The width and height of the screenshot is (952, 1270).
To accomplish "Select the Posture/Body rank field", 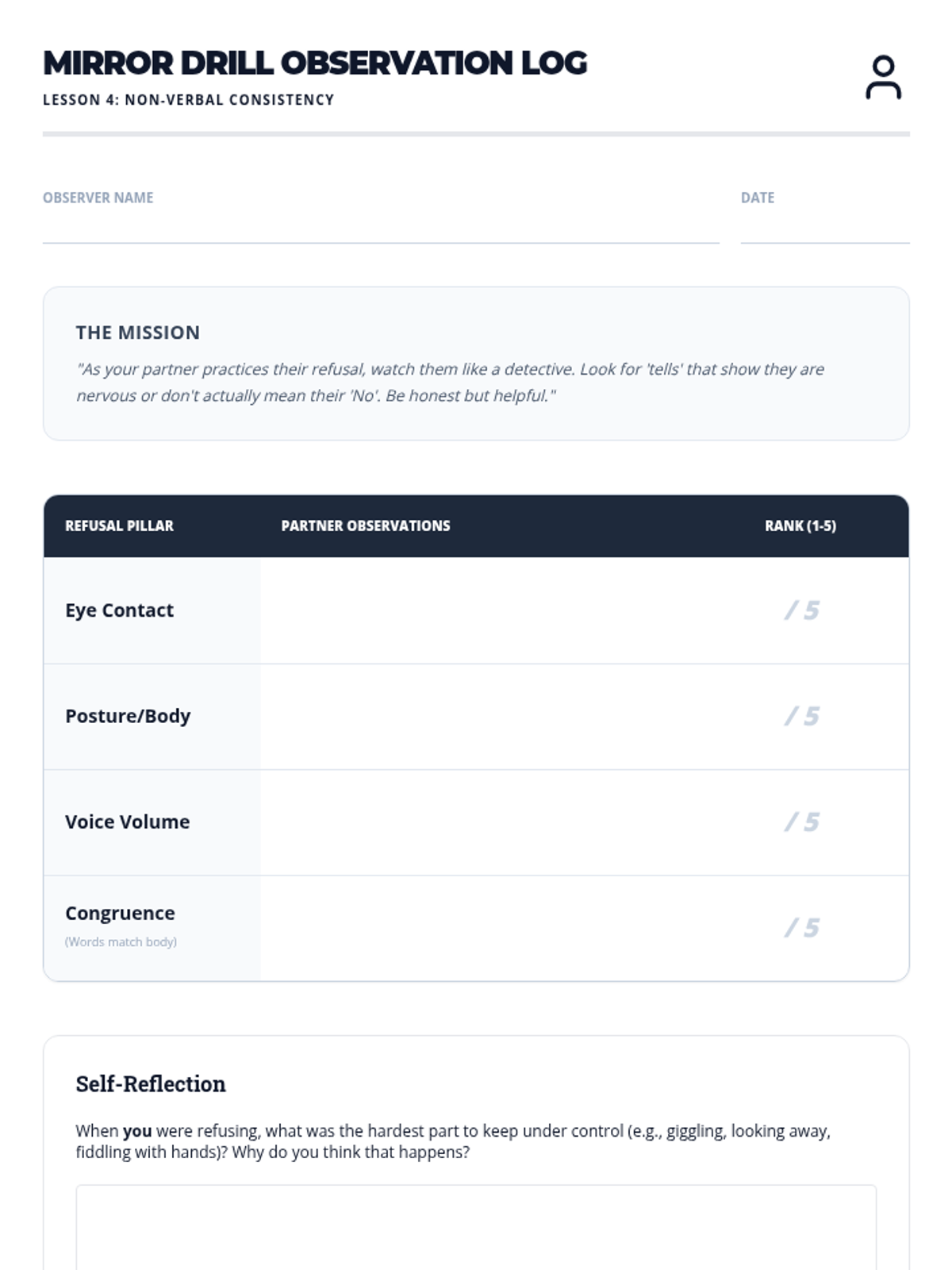I will point(800,717).
